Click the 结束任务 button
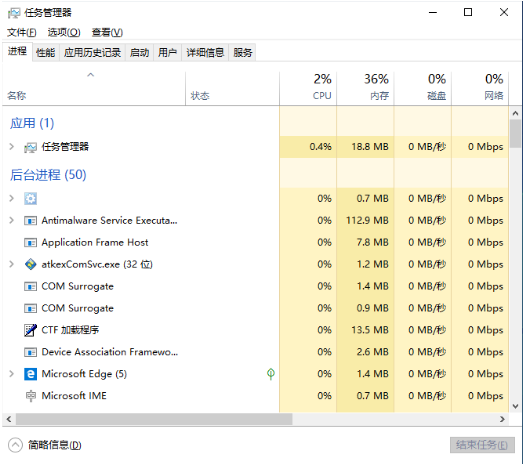This screenshot has height=464, width=524. (482, 445)
